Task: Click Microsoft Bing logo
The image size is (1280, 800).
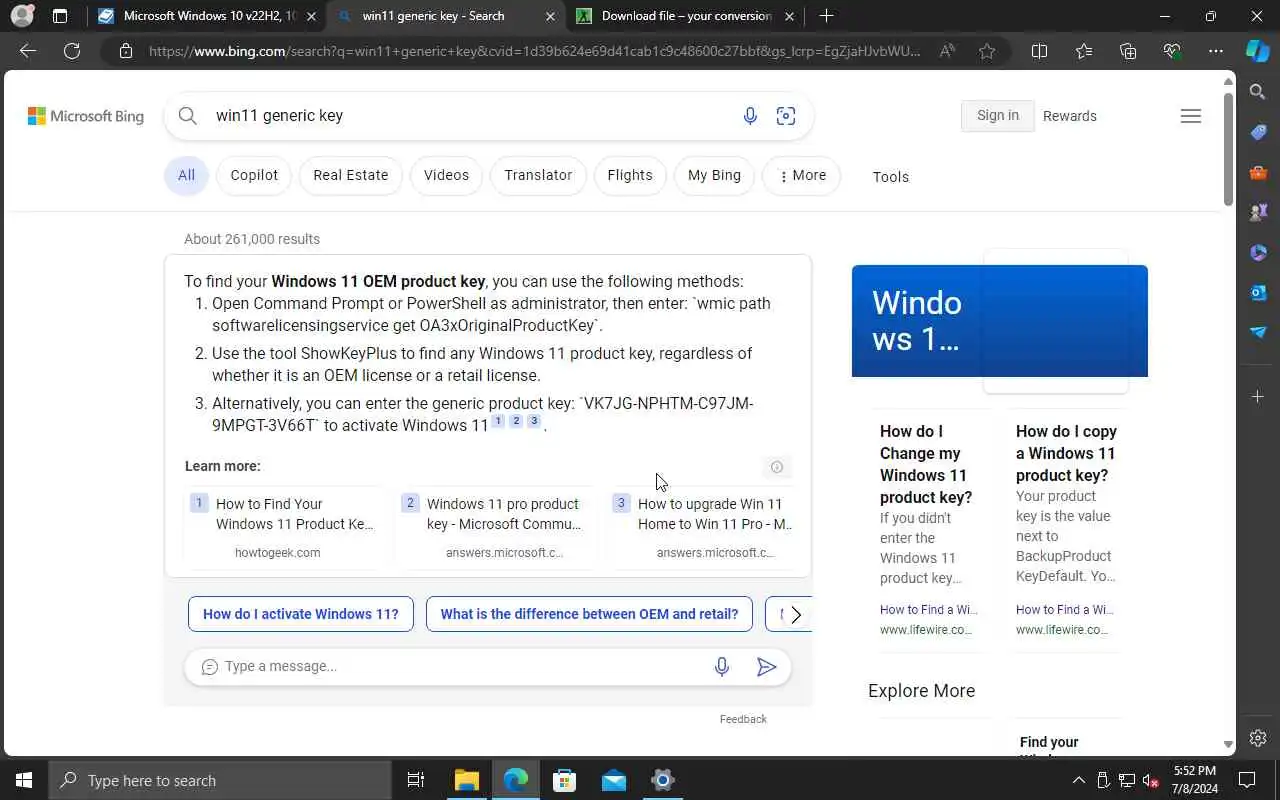Action: 86,116
